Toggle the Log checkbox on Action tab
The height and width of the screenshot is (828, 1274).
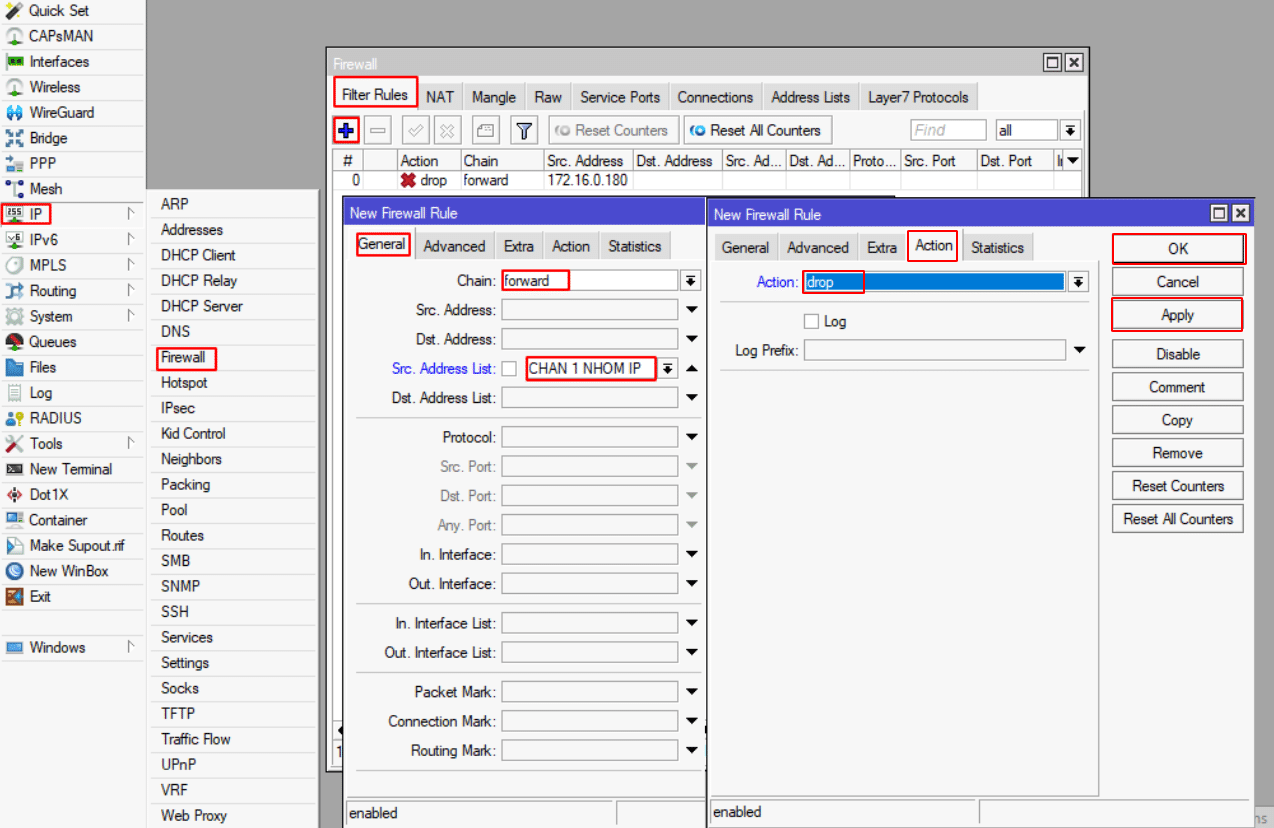812,322
